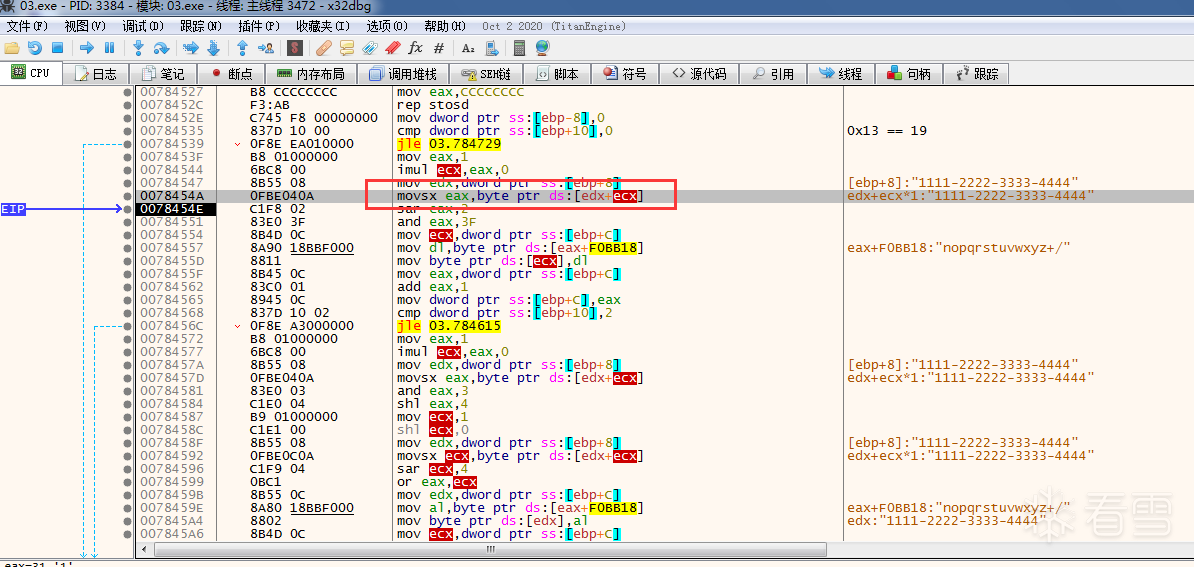Image resolution: width=1194 pixels, height=567 pixels.
Task: Toggle breakpoint dot at address 0078454A
Action: [127, 196]
